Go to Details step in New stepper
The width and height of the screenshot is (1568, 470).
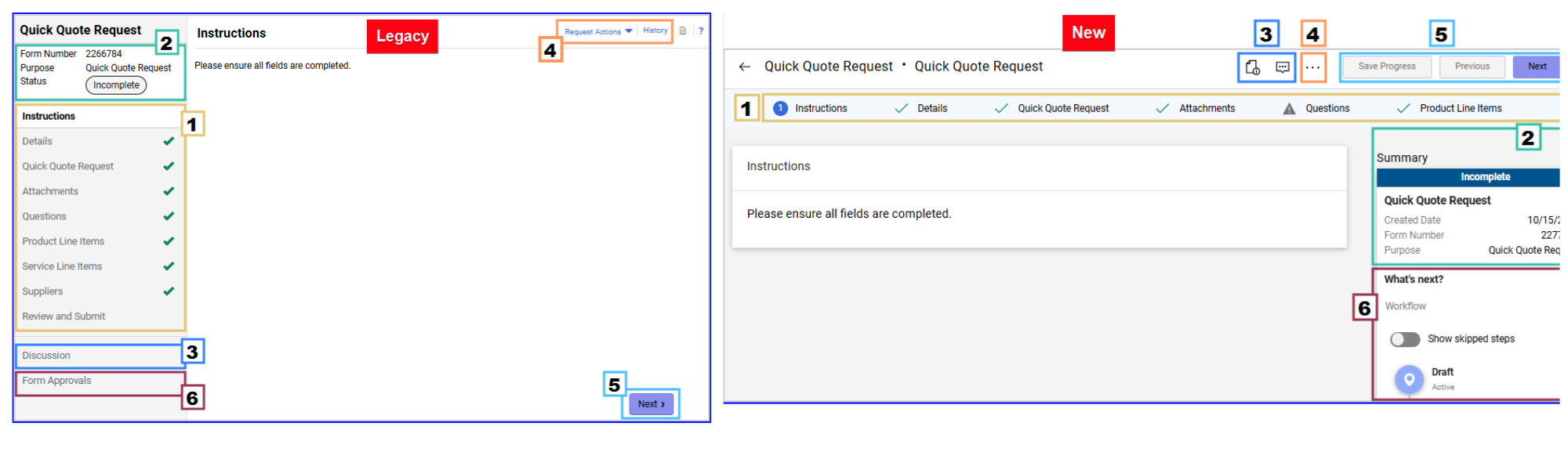(x=921, y=109)
